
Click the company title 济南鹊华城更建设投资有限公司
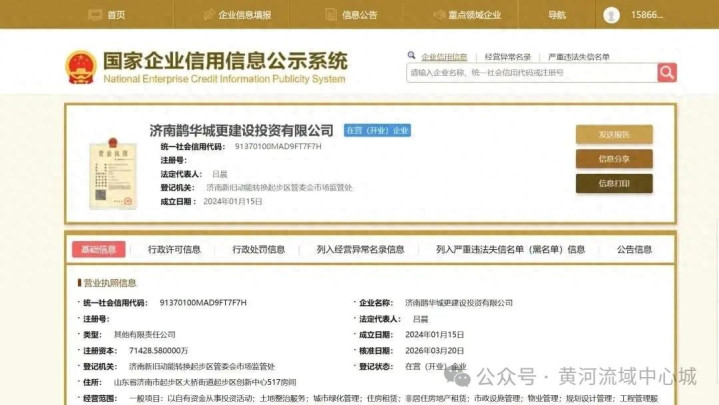pyautogui.click(x=241, y=131)
